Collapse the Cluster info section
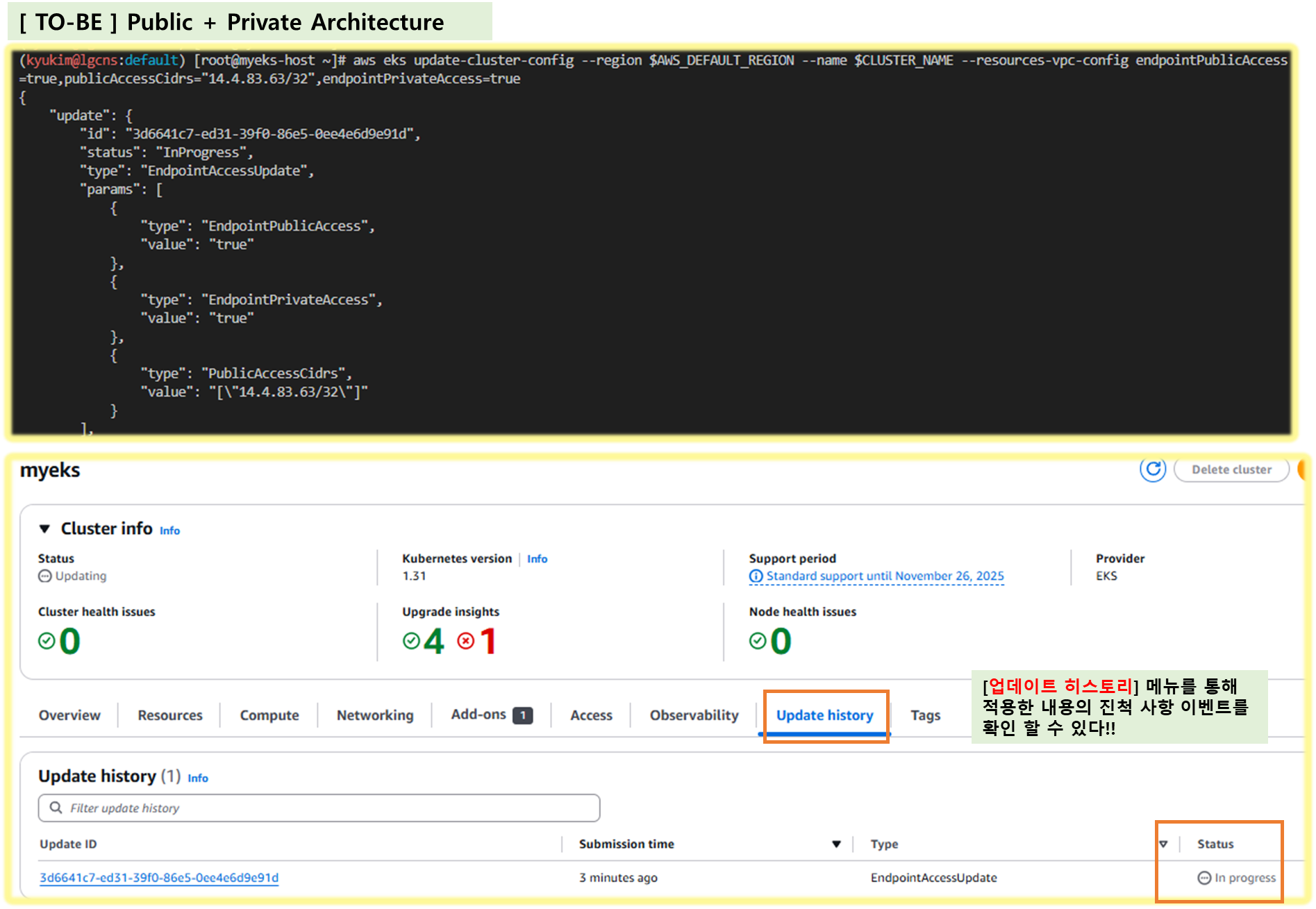This screenshot has width=1316, height=909. [x=45, y=529]
